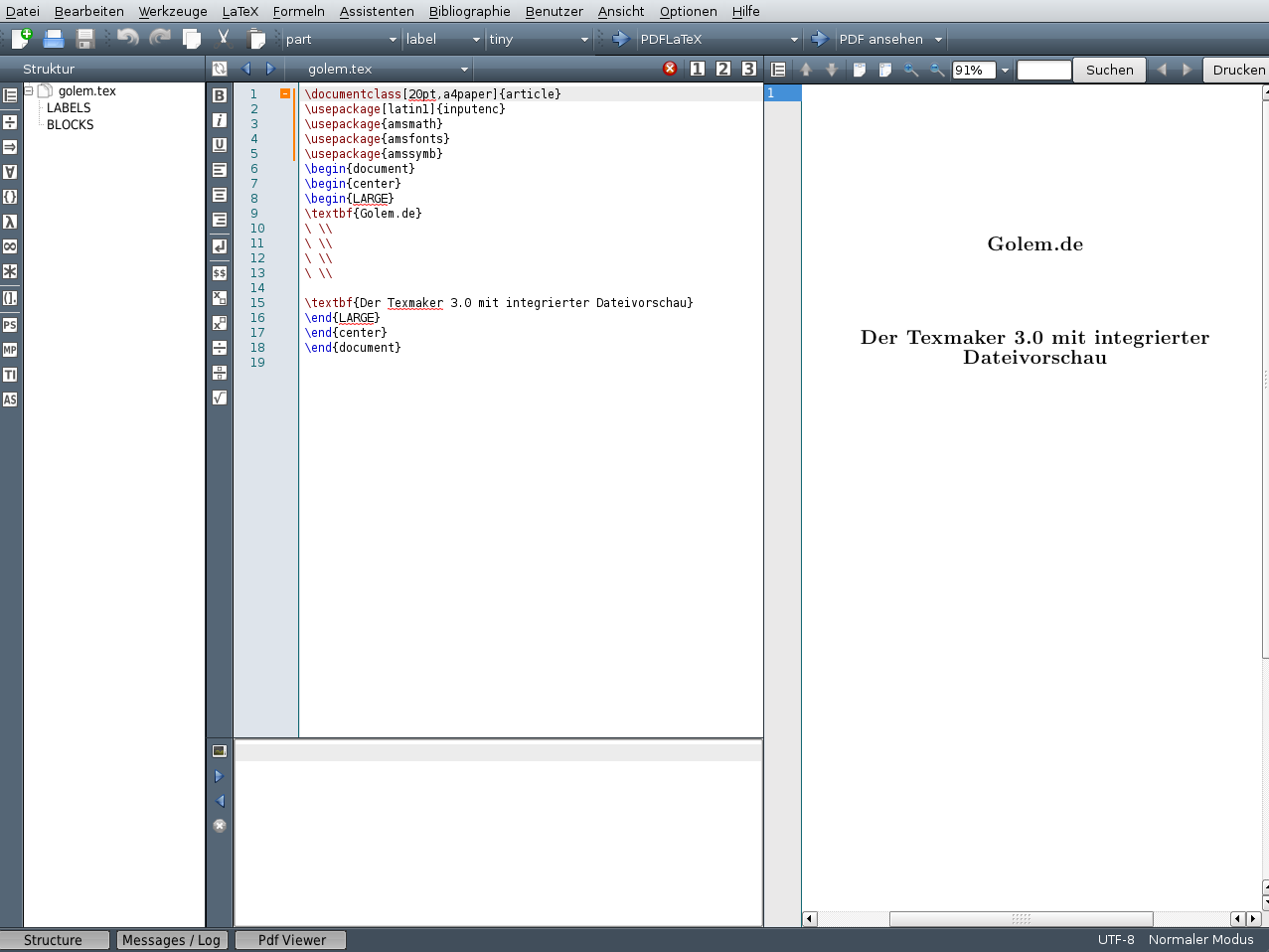Toggle the Structure panel button
This screenshot has width=1269, height=952.
point(54,940)
